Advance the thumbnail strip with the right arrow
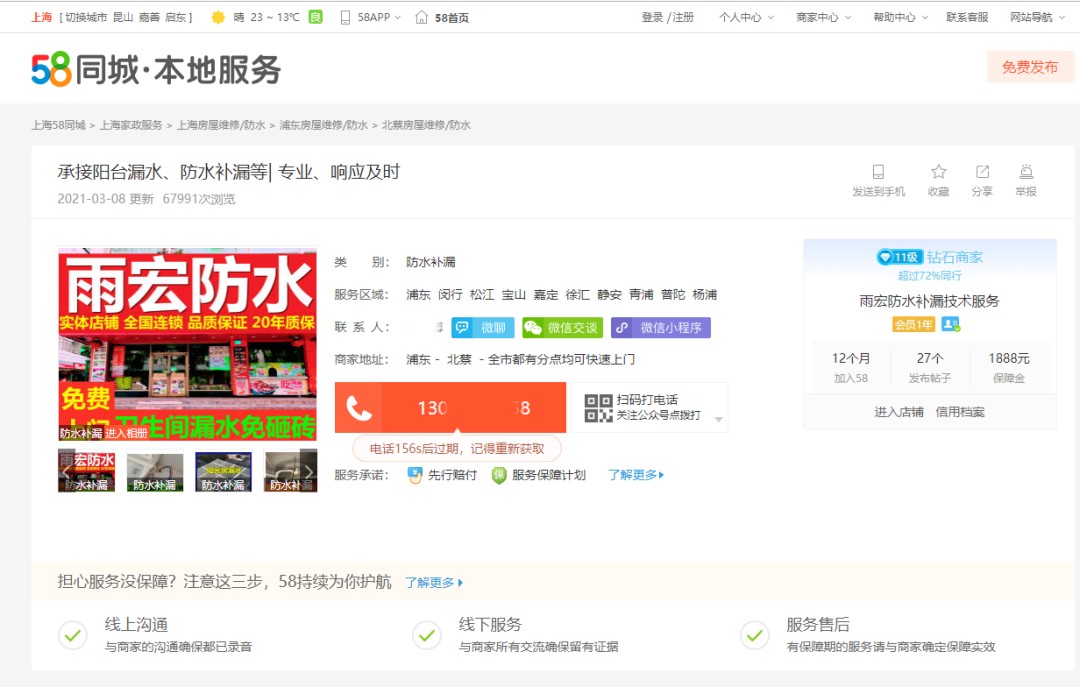The image size is (1080, 687). (309, 471)
